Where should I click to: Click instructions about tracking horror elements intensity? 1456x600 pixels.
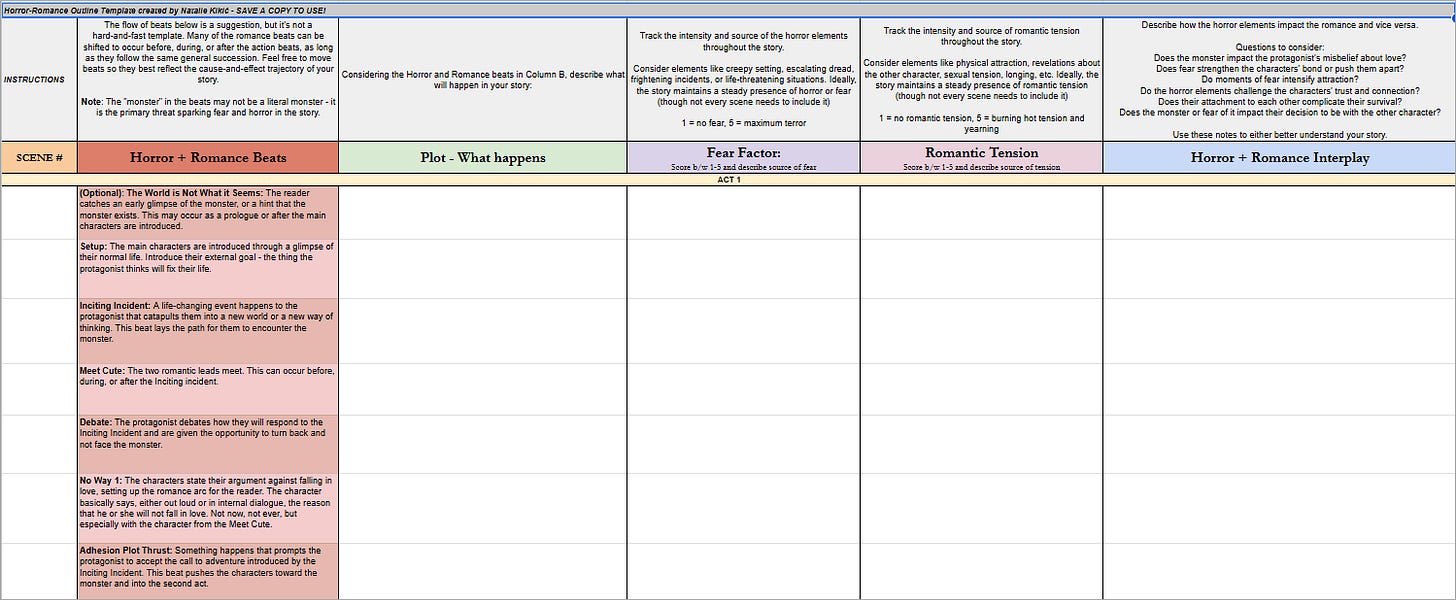pyautogui.click(x=743, y=80)
